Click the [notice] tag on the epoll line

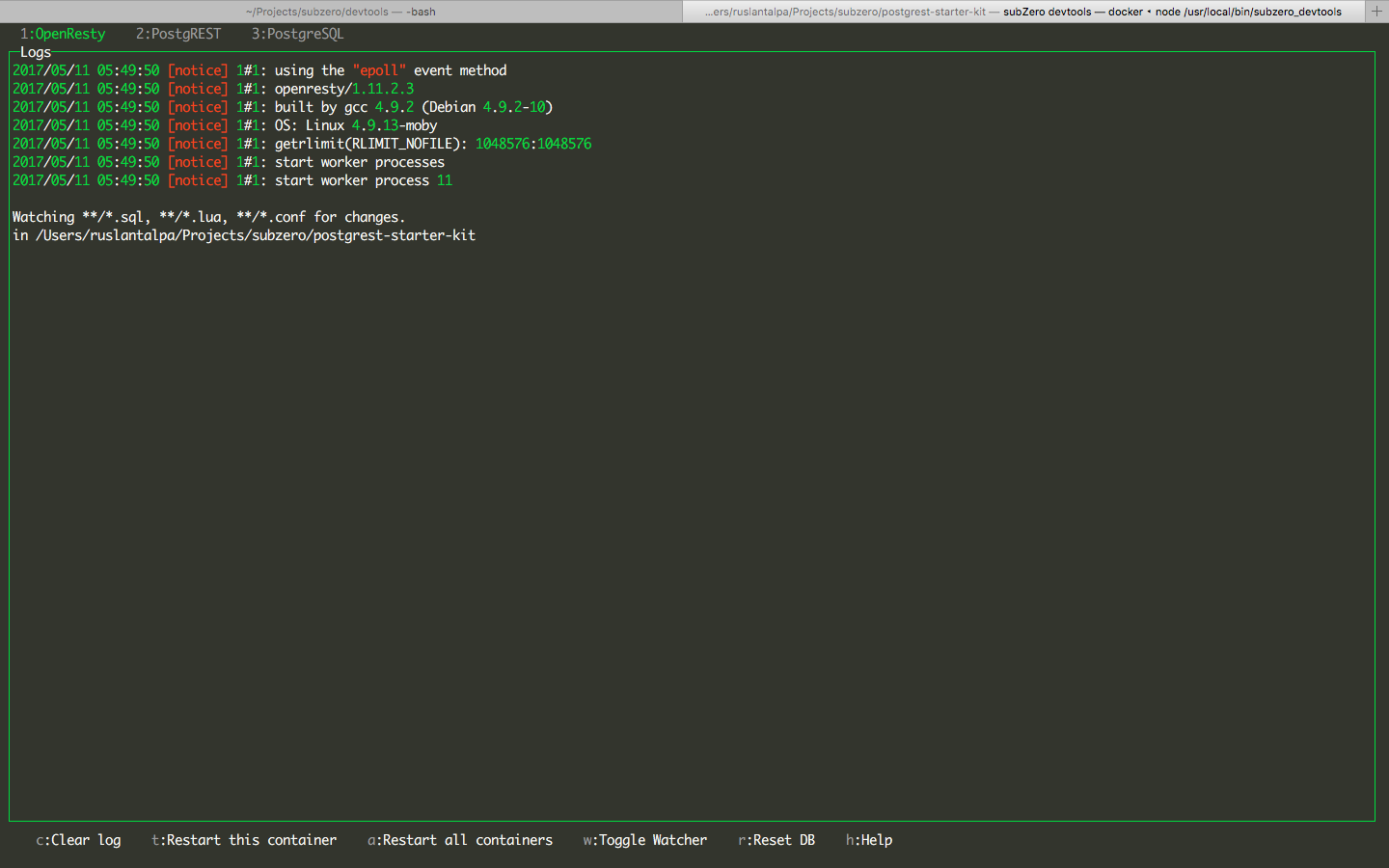click(198, 70)
